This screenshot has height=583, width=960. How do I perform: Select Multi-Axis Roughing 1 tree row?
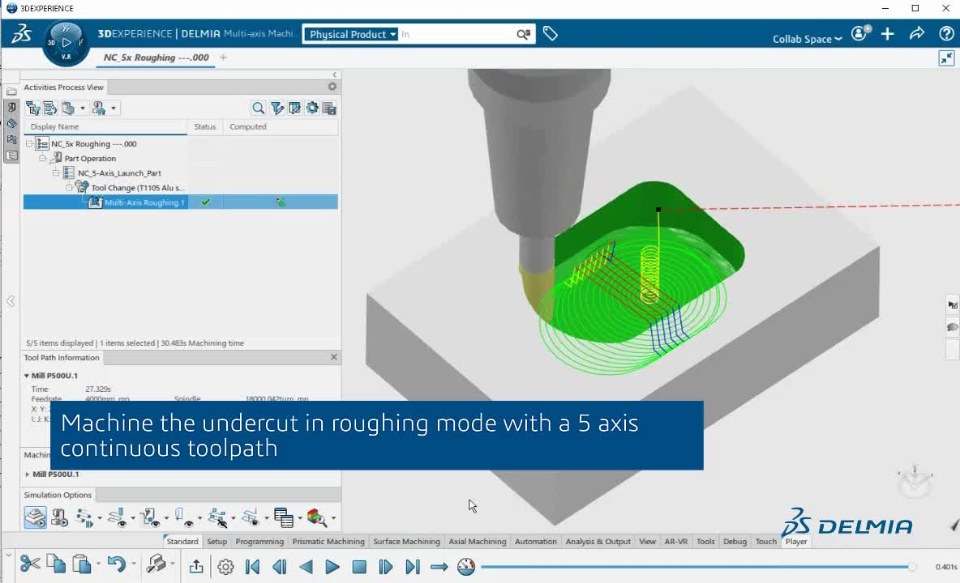click(x=181, y=202)
